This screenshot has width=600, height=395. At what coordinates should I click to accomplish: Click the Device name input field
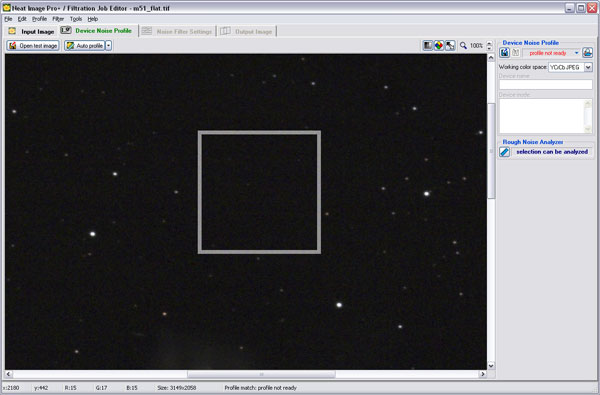coord(546,85)
